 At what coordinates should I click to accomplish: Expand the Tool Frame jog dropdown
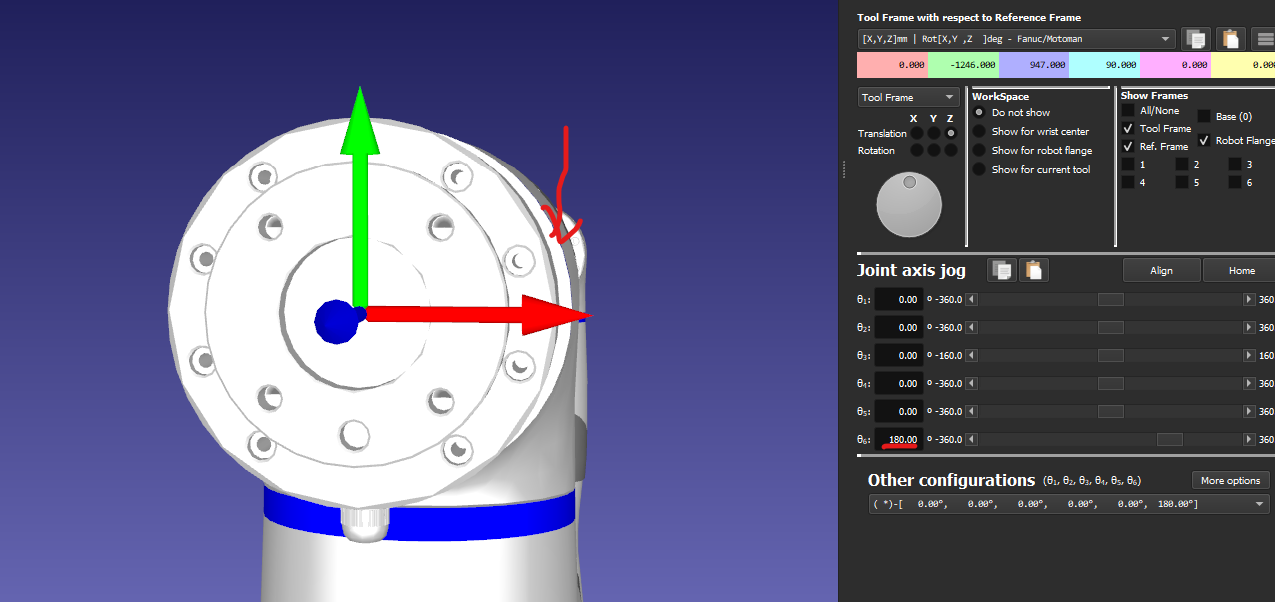(908, 98)
